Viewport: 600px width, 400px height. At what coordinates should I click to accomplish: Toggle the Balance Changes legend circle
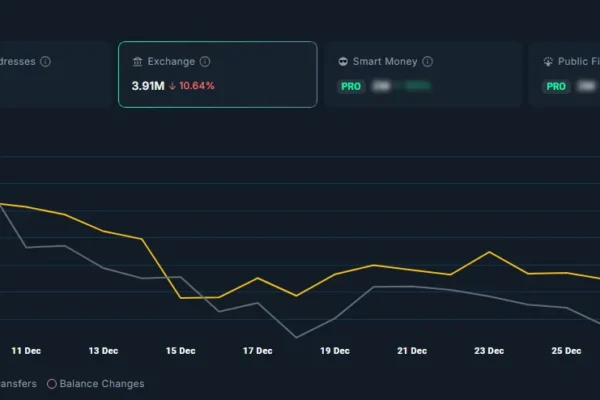(x=51, y=384)
